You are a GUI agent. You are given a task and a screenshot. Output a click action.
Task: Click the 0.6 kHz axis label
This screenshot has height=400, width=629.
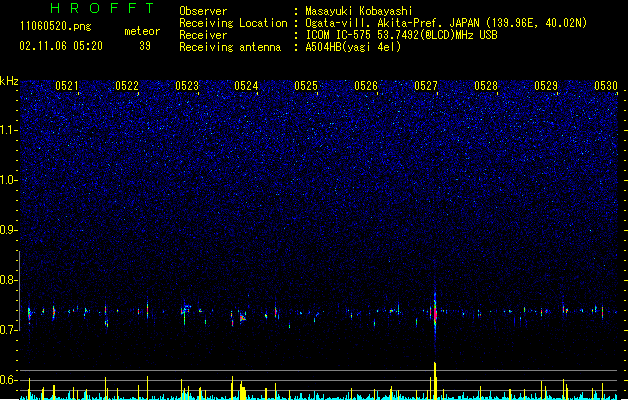pos(9,380)
